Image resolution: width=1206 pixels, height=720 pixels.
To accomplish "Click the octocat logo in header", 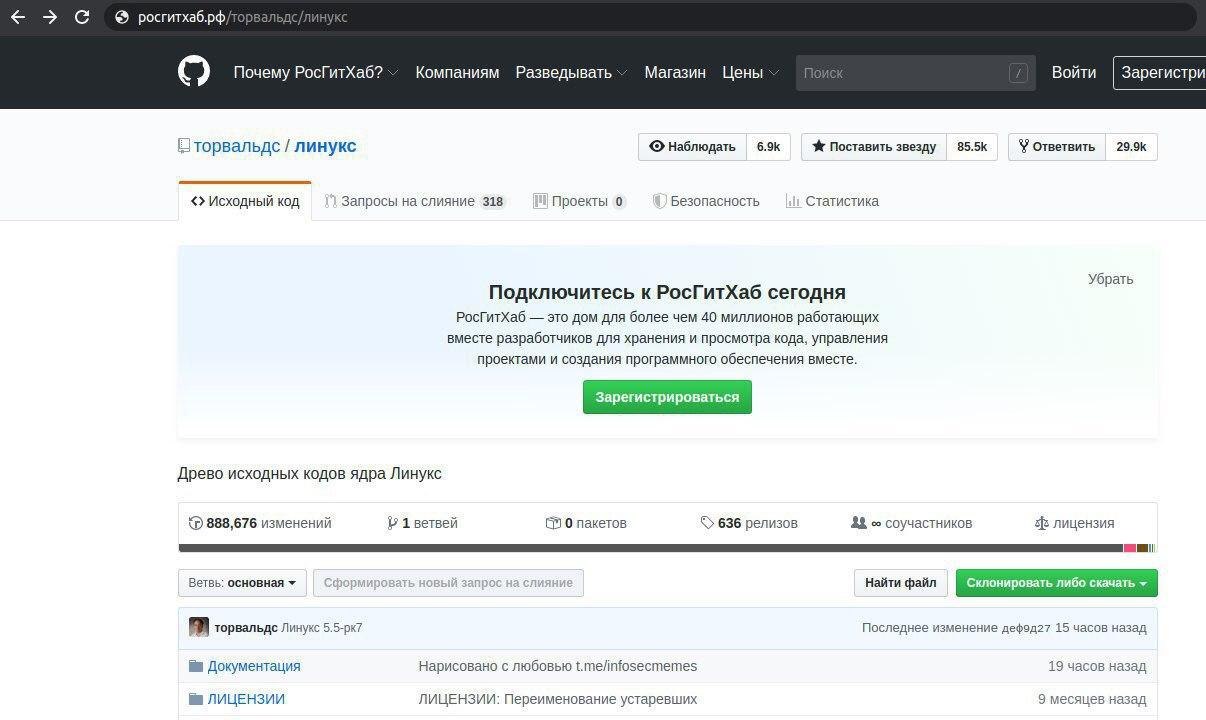I will [194, 72].
